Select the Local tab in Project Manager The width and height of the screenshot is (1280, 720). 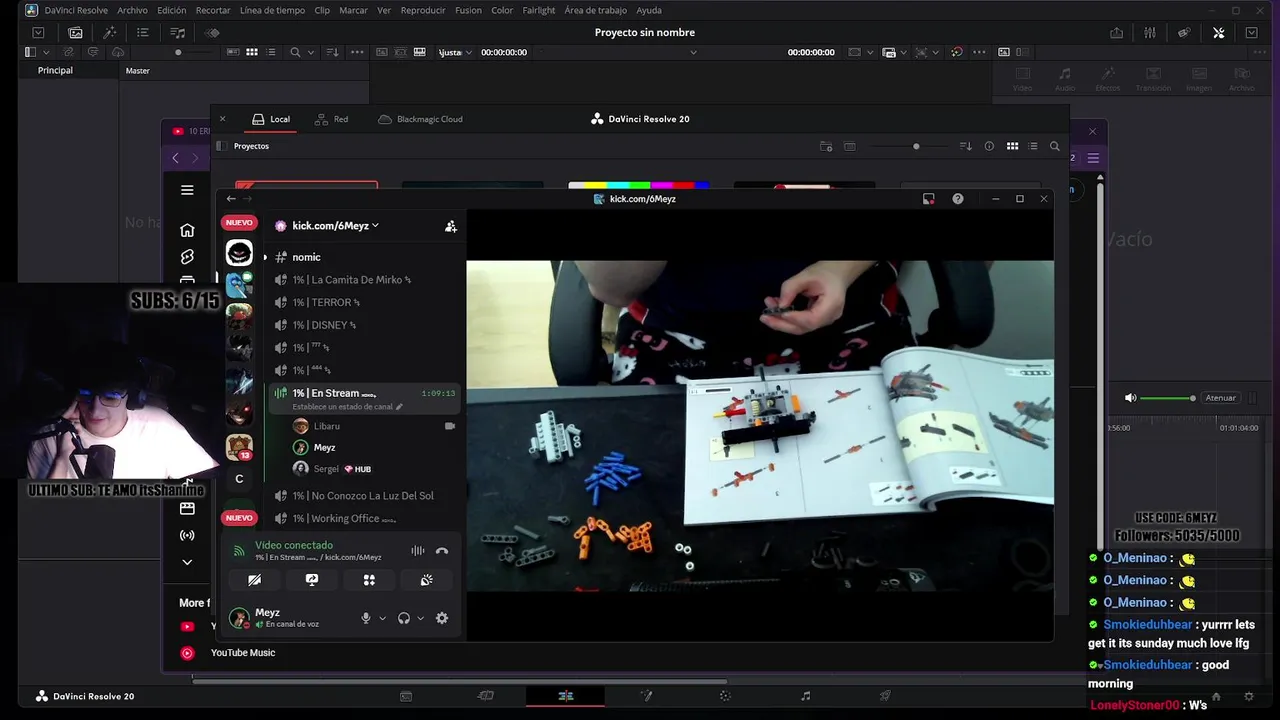271,119
